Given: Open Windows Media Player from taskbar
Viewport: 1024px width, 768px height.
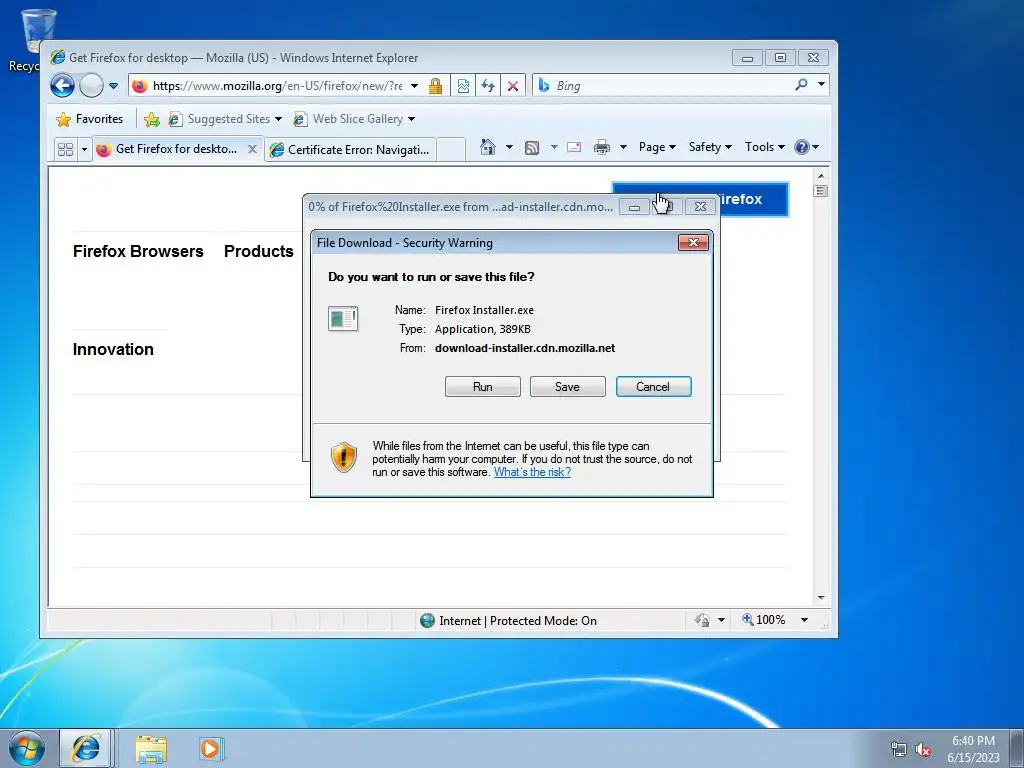Looking at the screenshot, I should pos(210,748).
